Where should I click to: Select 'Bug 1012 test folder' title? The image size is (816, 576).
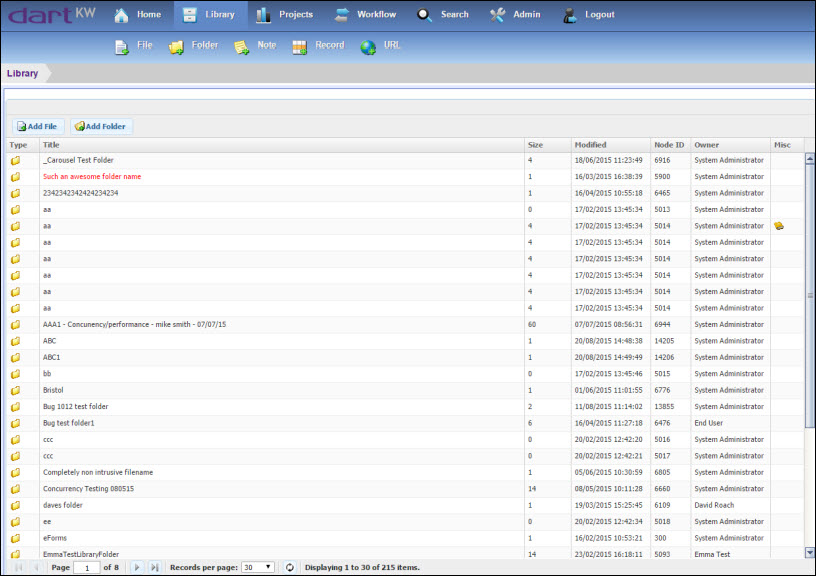75,407
